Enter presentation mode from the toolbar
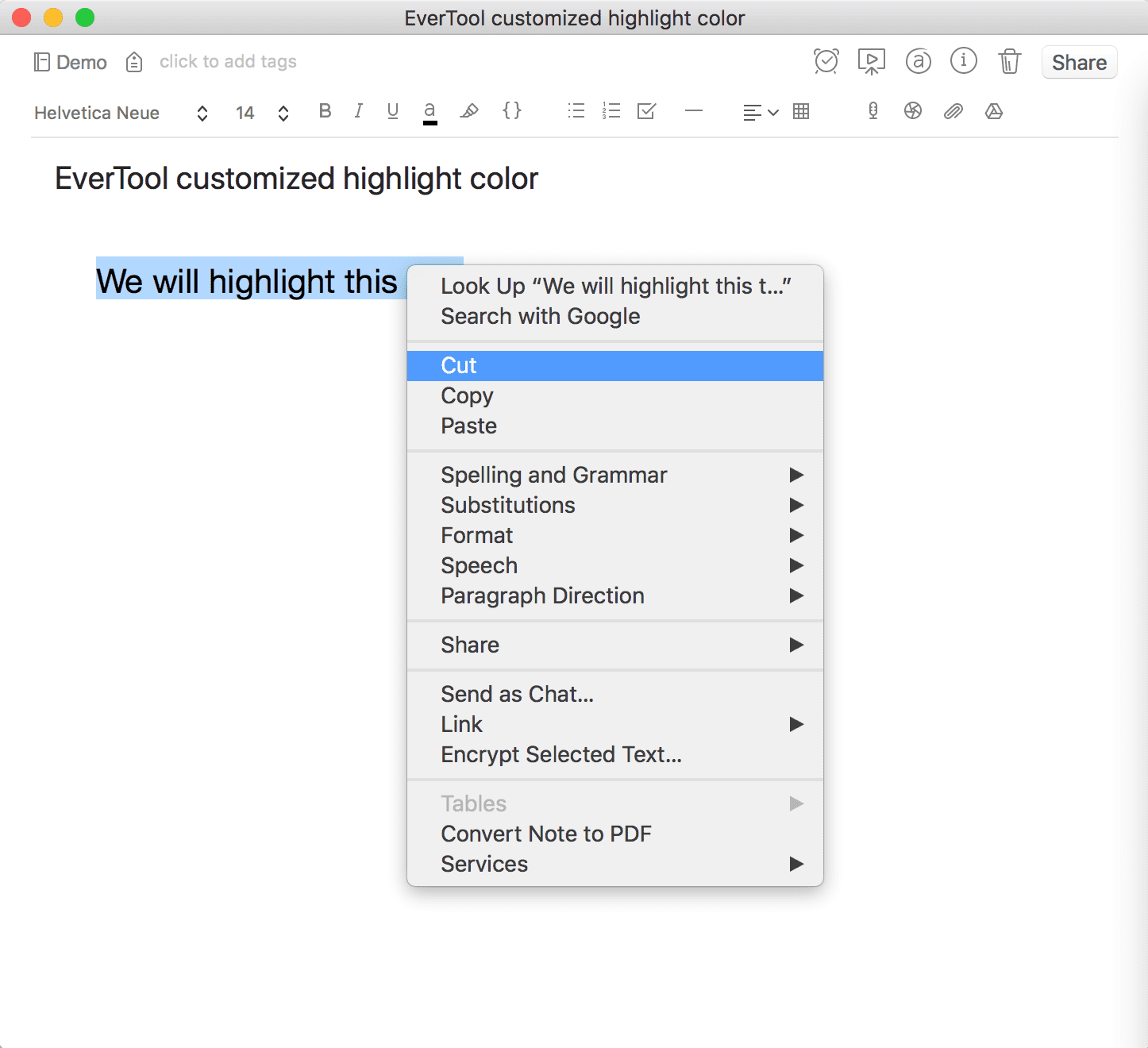This screenshot has height=1048, width=1148. pos(871,61)
